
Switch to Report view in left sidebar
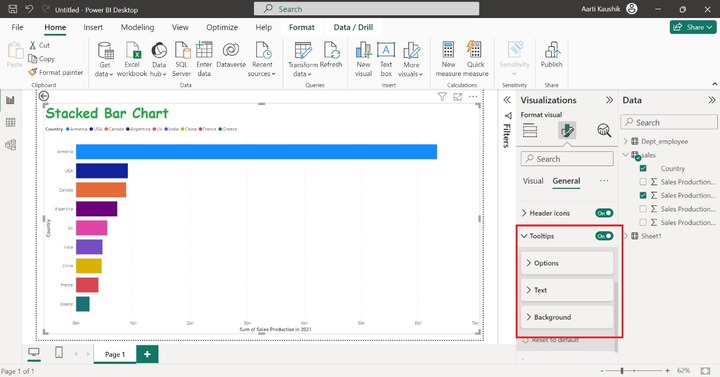pos(10,100)
